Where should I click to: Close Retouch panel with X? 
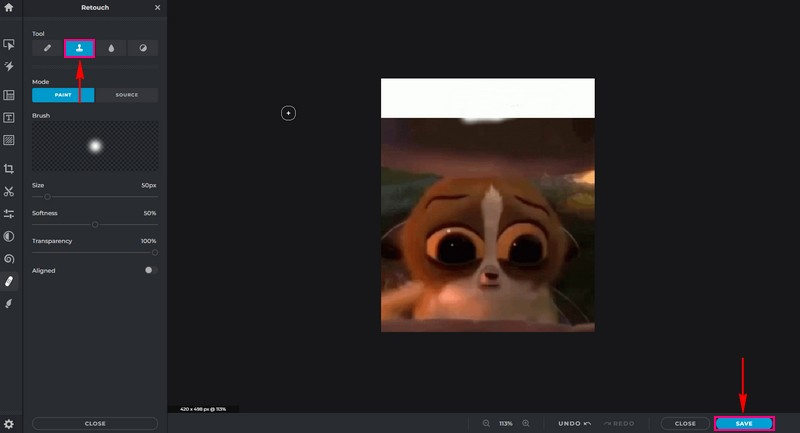coord(157,8)
